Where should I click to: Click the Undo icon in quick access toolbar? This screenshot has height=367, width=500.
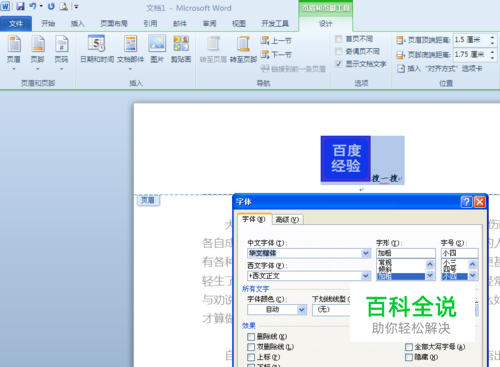[x=33, y=6]
